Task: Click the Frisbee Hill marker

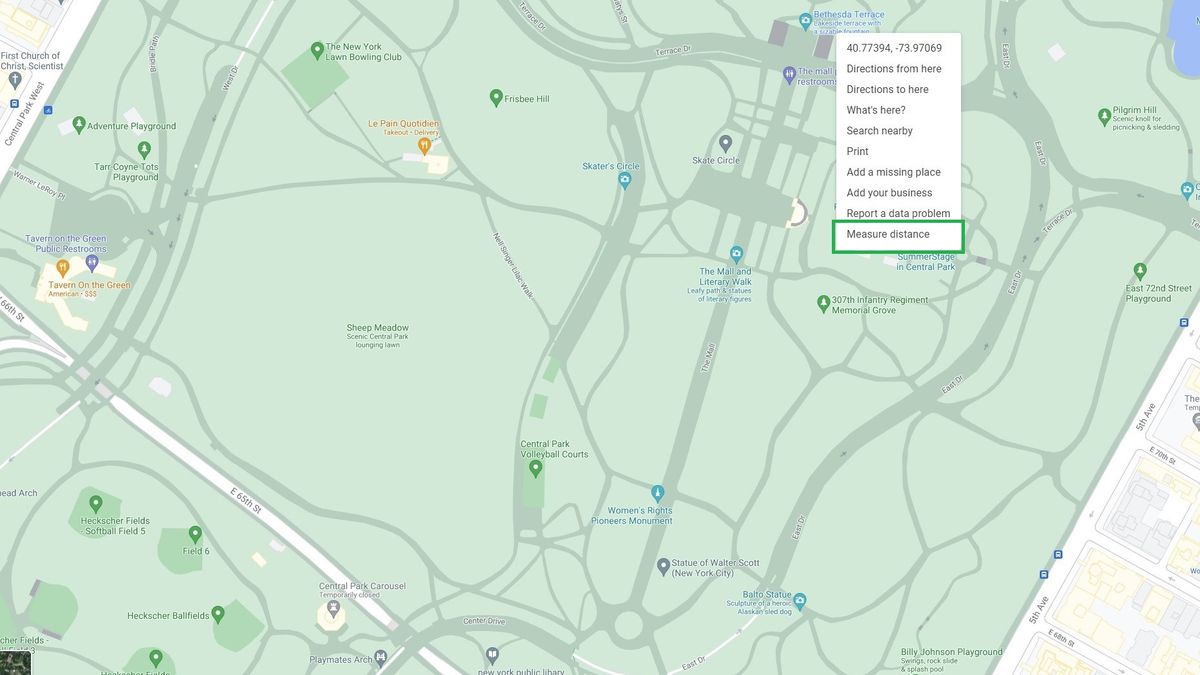Action: [x=496, y=97]
